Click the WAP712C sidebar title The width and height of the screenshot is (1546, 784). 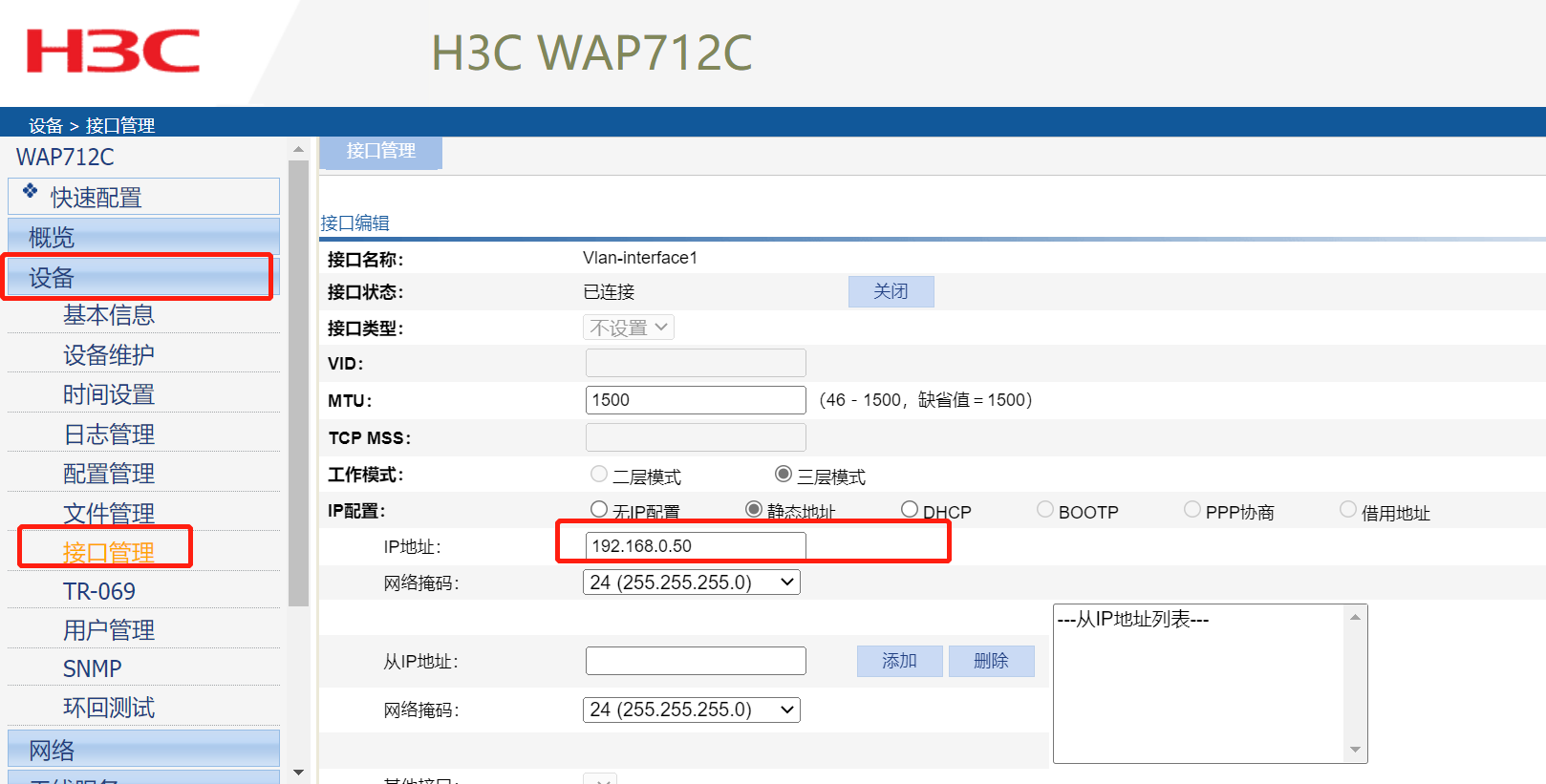pyautogui.click(x=65, y=157)
